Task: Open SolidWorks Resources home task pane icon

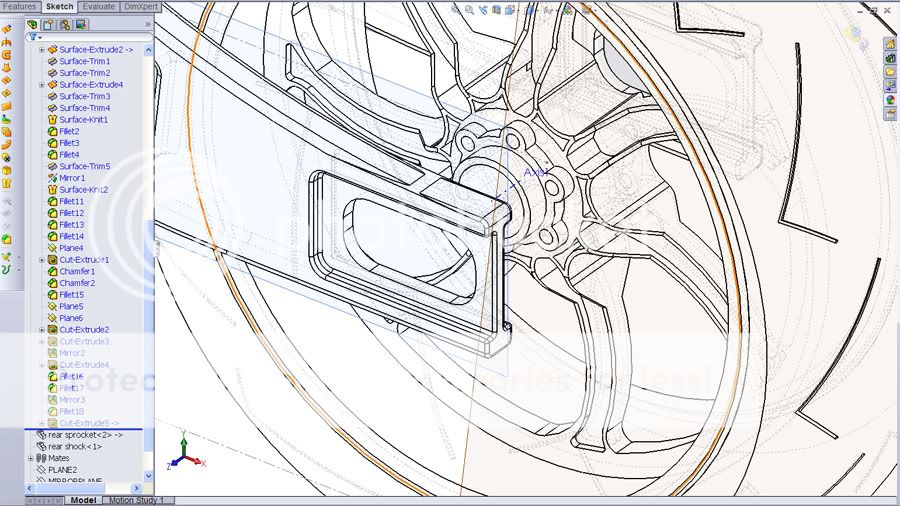Action: (890, 44)
